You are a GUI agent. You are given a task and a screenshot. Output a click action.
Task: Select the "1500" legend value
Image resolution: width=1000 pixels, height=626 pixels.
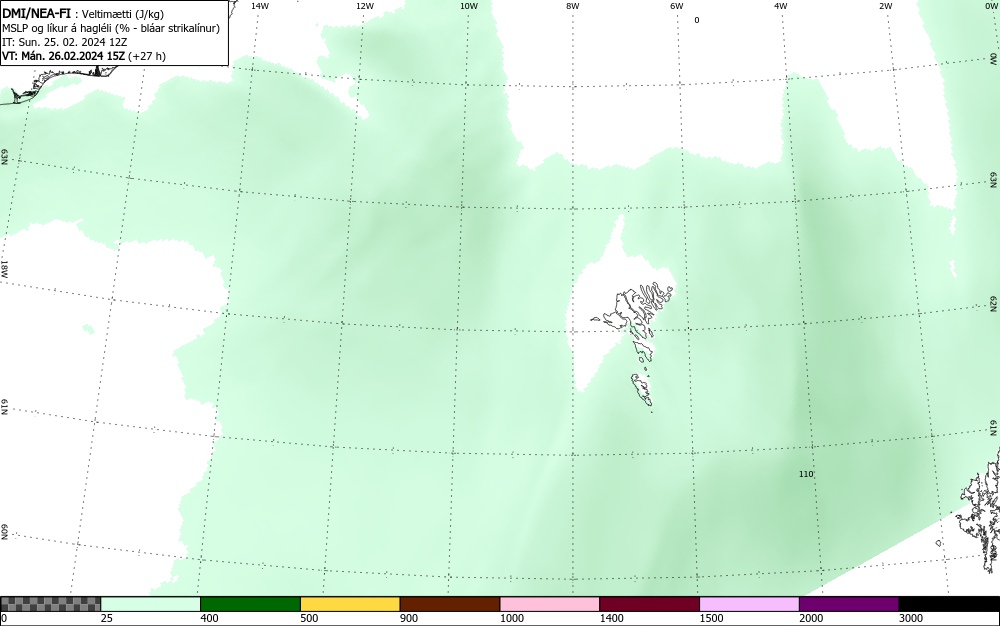[x=711, y=618]
